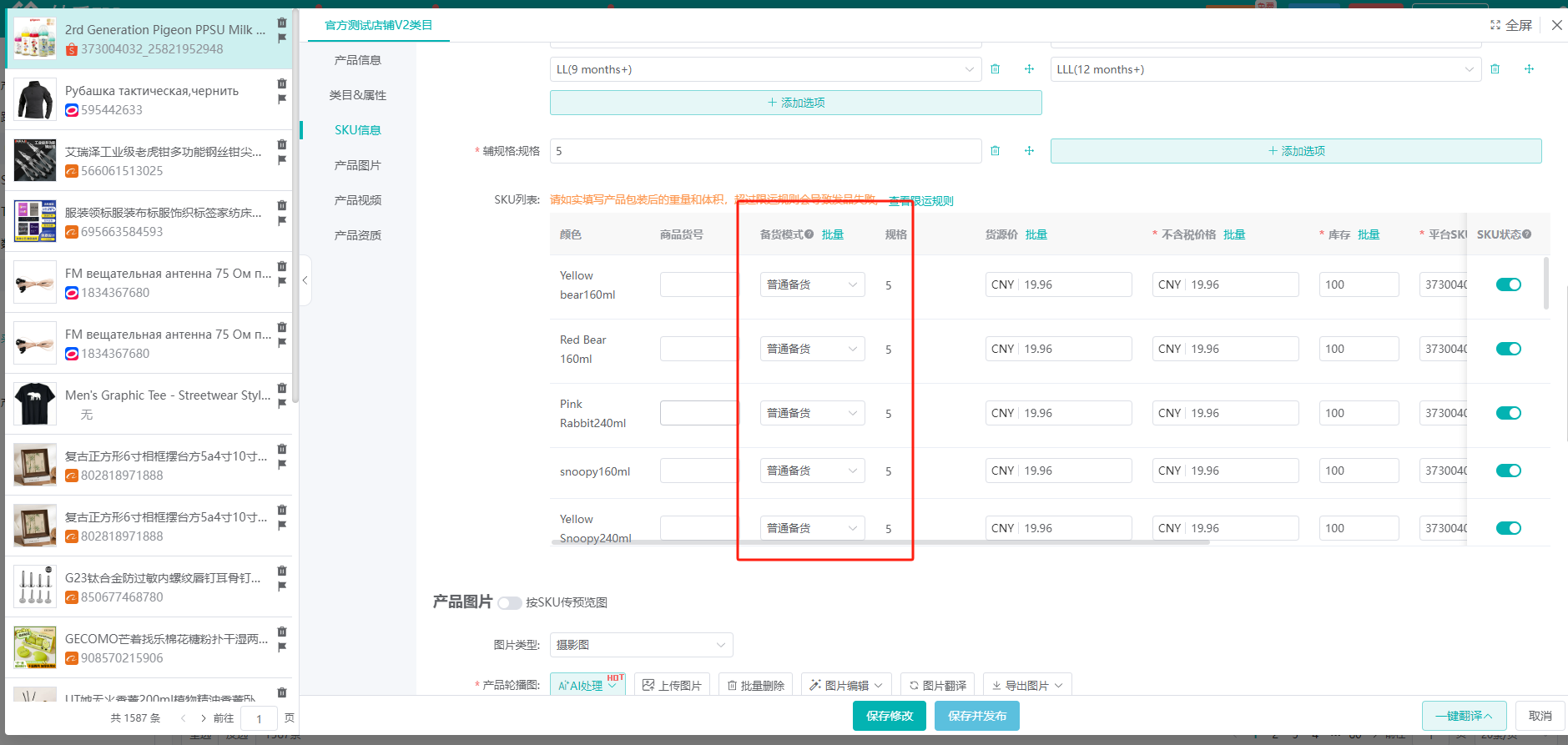The image size is (1568, 745).
Task: Click flag icon for Рубашка тактическая product
Action: [x=282, y=99]
